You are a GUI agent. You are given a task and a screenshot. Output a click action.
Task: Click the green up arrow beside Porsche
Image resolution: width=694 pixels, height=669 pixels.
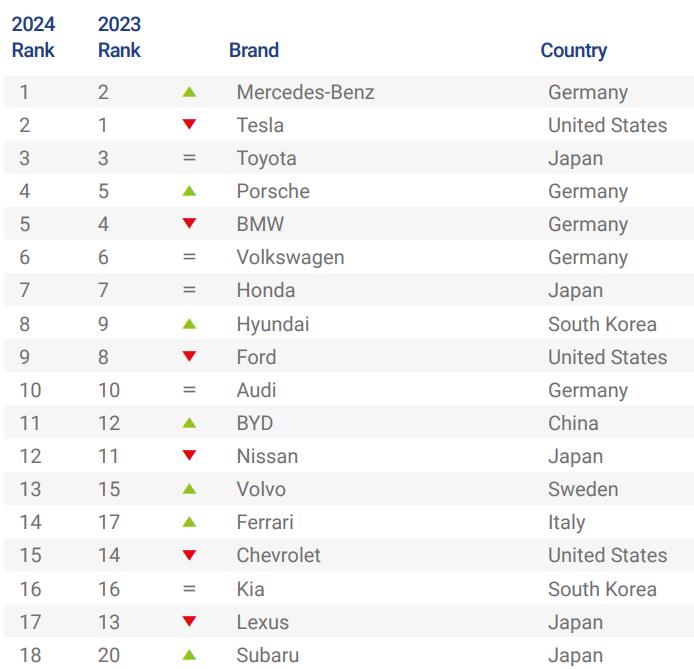[x=190, y=191]
